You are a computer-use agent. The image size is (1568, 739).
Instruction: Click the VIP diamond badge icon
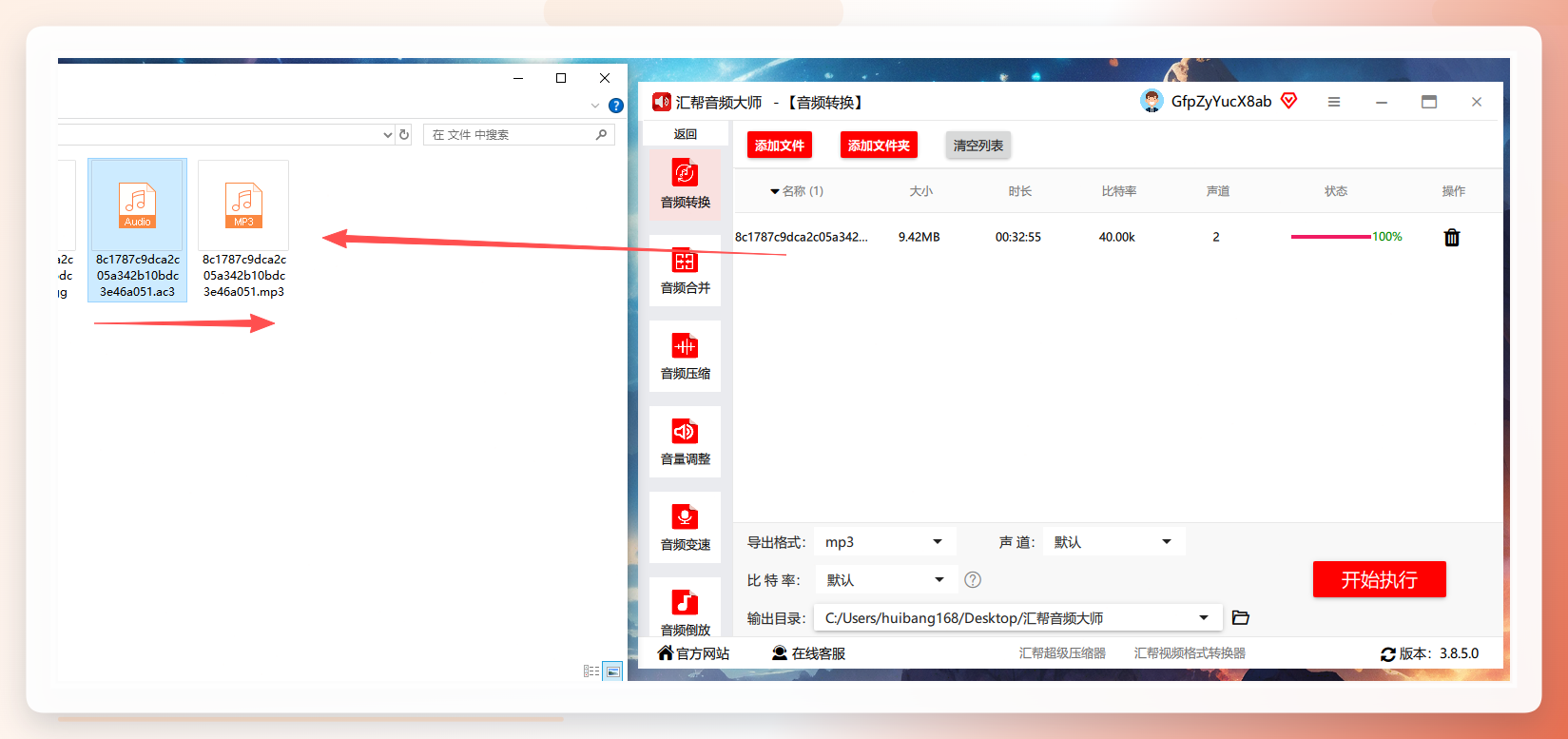(1289, 101)
